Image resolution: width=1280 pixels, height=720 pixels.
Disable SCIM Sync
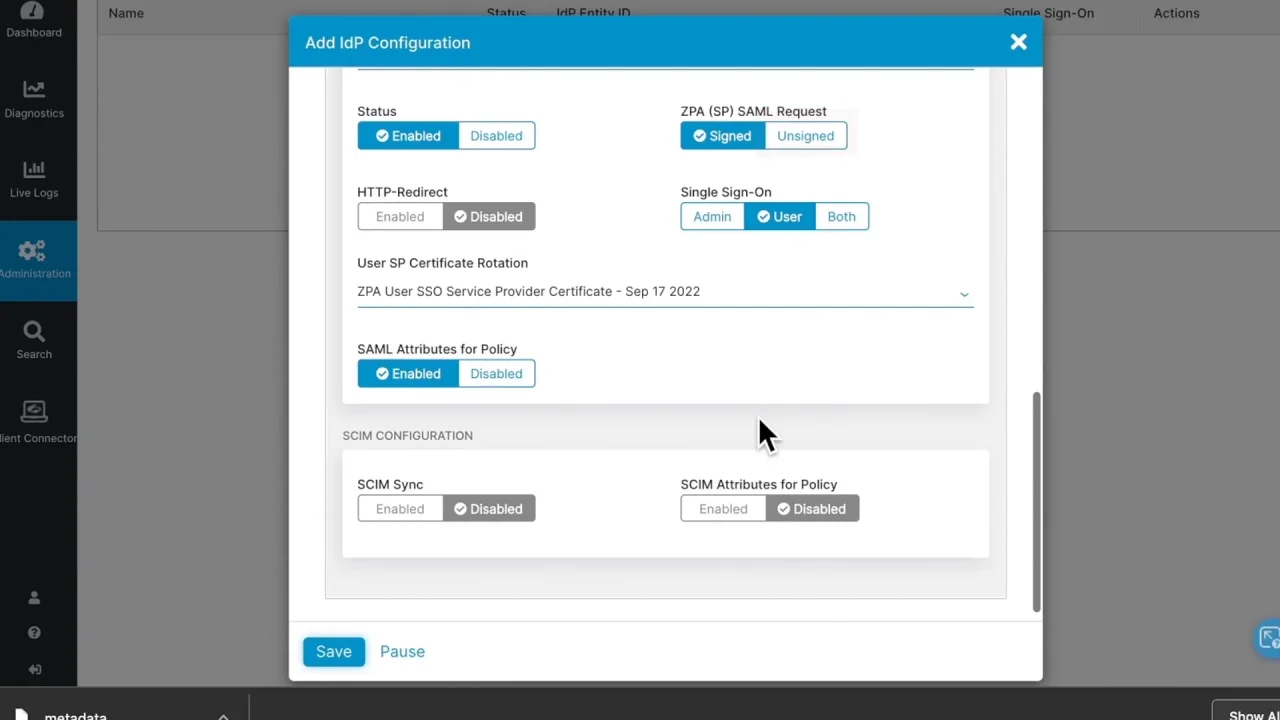click(x=488, y=509)
